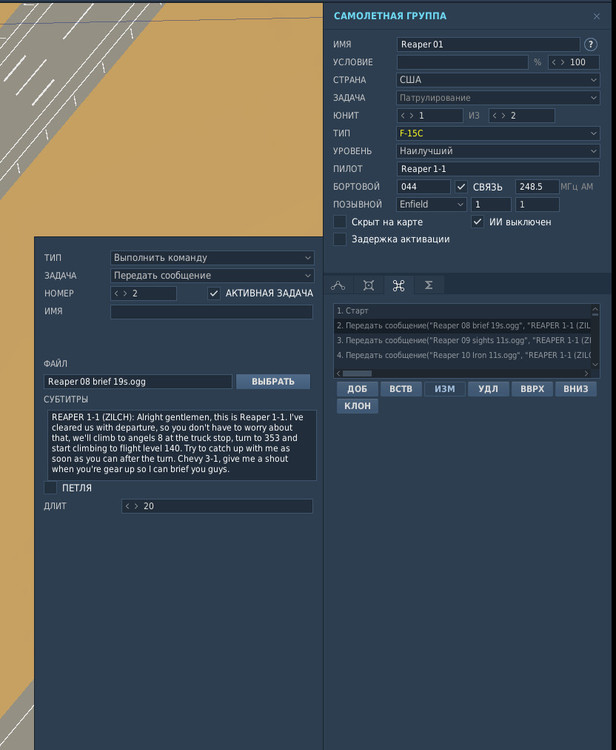Open the summary sigma tab icon
Screen dimensions: 616x750
pyautogui.click(x=429, y=286)
